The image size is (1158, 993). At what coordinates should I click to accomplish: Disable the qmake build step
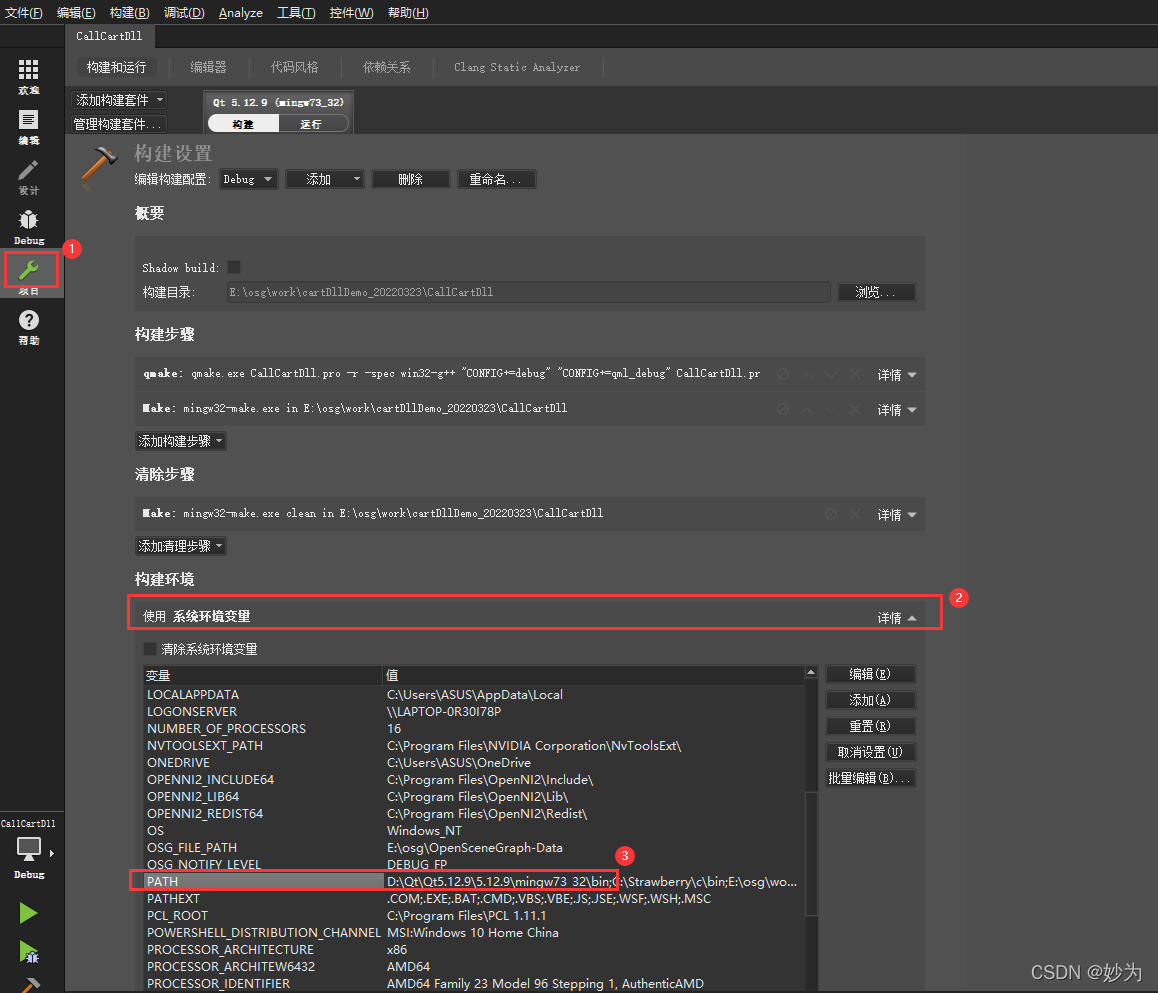coord(783,374)
